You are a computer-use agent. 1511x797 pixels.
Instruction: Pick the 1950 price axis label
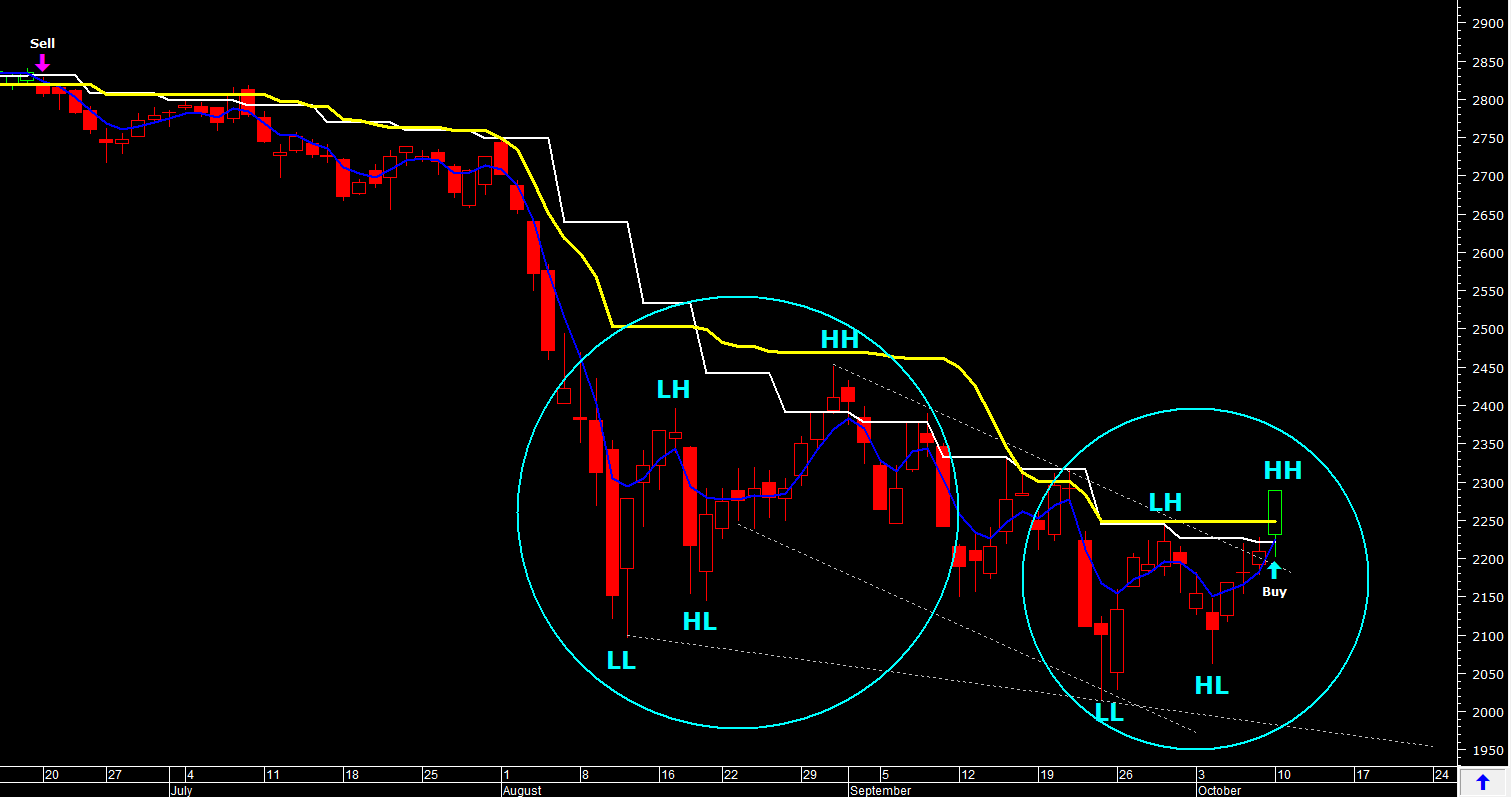1487,750
